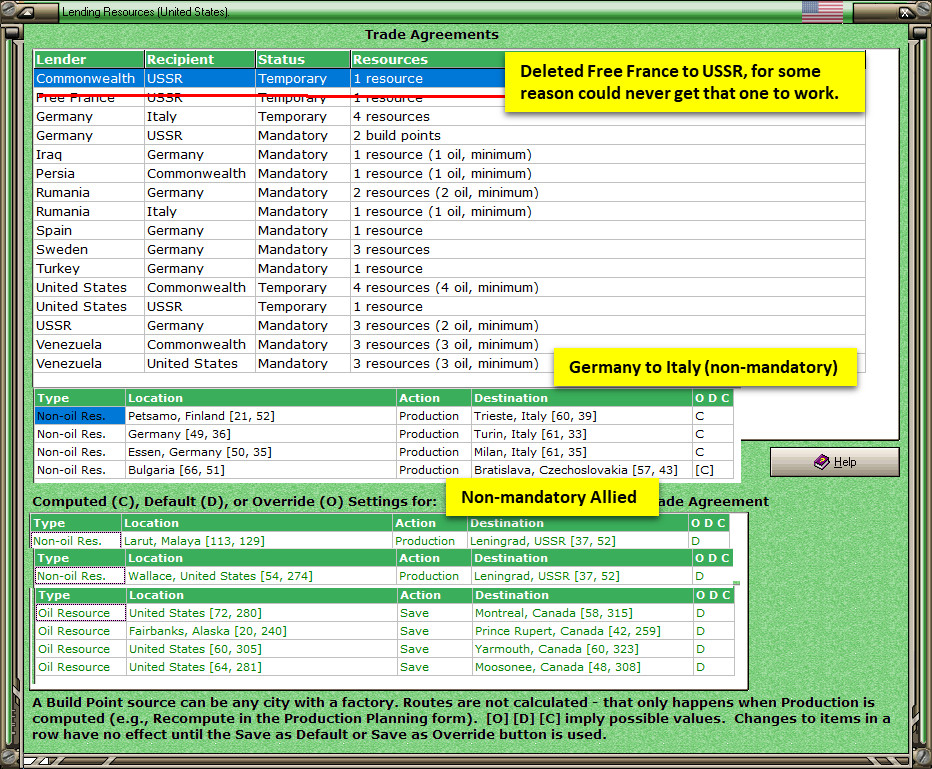The image size is (932, 769).
Task: Choose the Iraq lender row
Action: [x=449, y=155]
